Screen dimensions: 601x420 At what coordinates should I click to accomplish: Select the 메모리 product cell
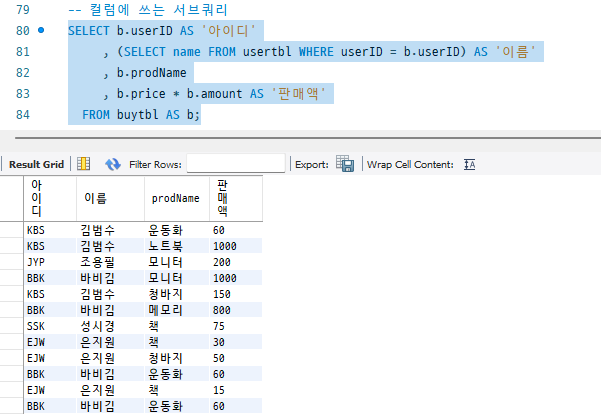click(177, 310)
